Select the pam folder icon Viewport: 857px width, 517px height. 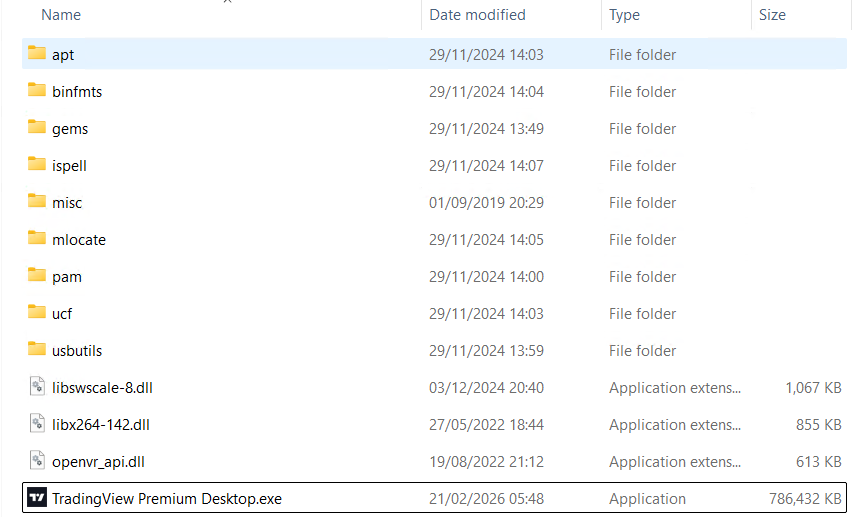pyautogui.click(x=37, y=275)
